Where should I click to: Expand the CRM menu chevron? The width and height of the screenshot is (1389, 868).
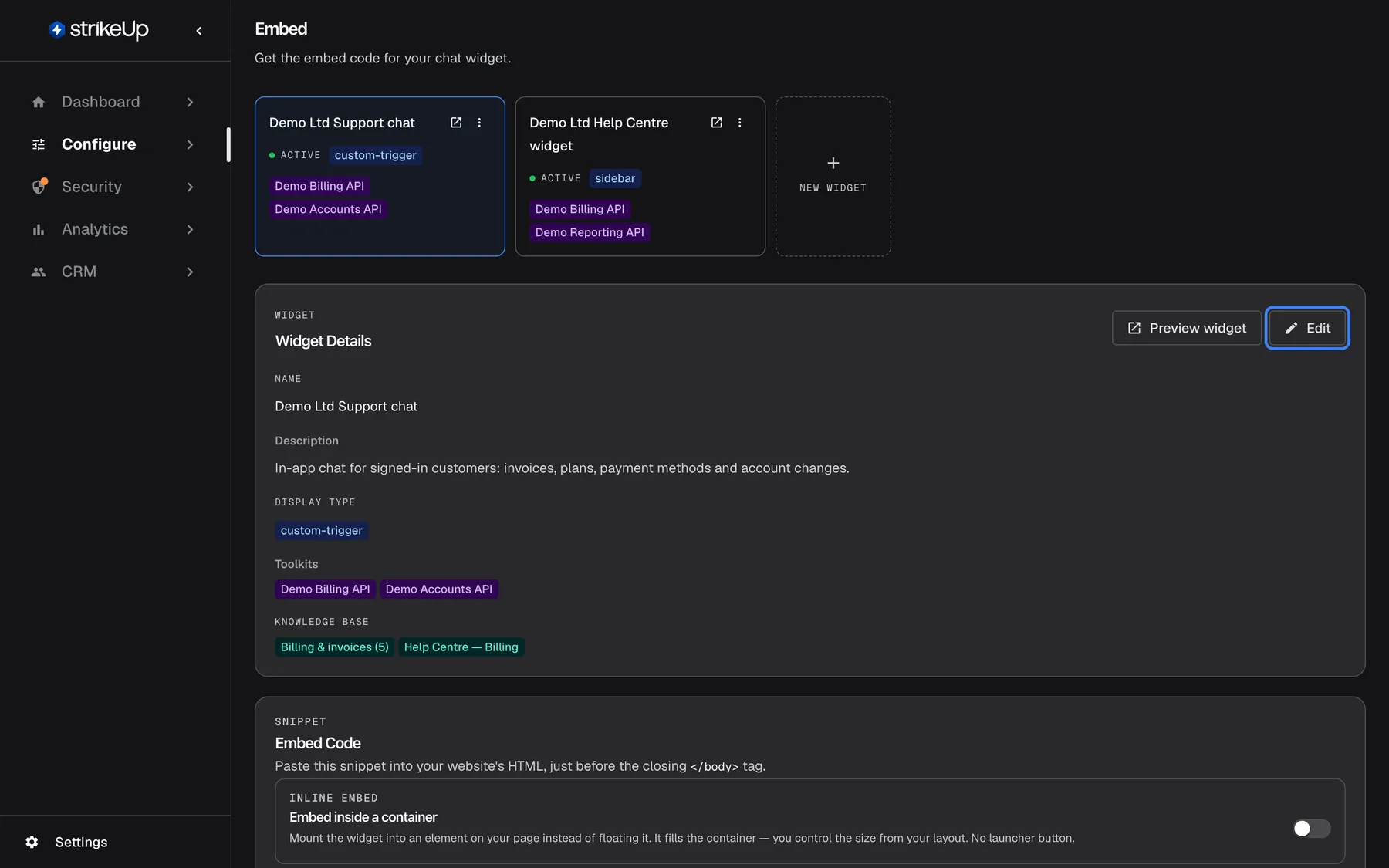coord(190,272)
